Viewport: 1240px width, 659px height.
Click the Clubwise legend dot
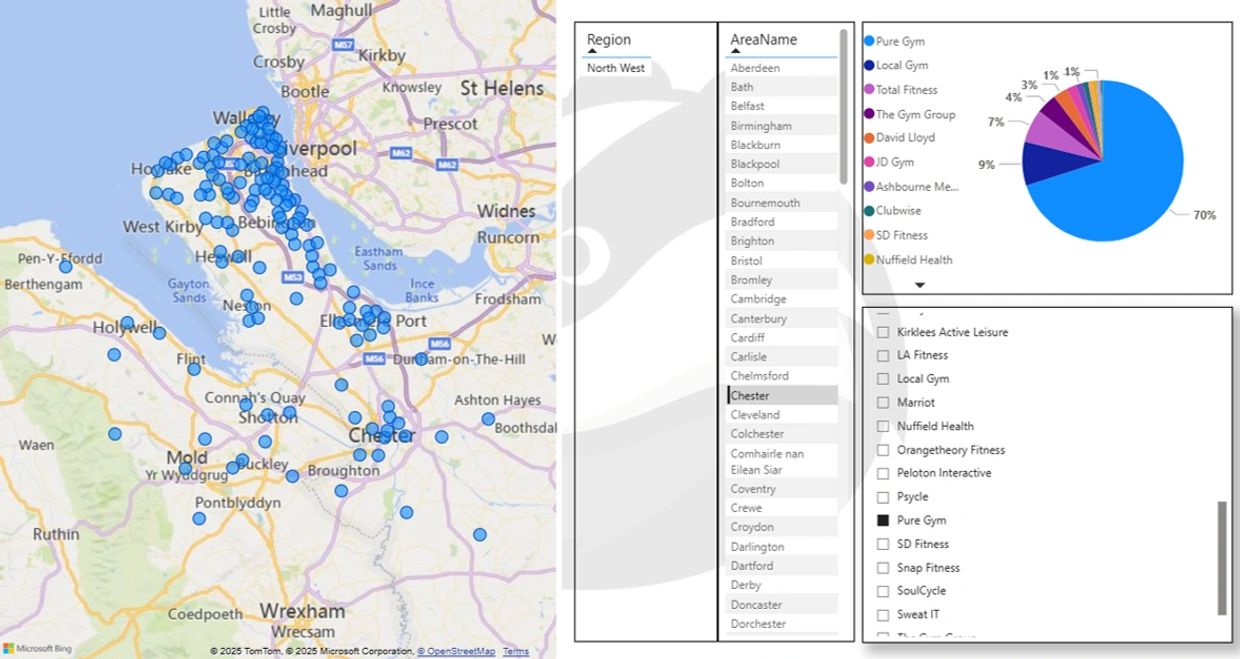[869, 211]
